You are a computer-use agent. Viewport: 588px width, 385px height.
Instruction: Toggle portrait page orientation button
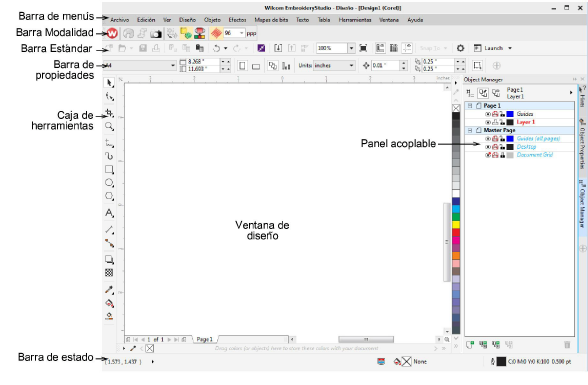(242, 66)
